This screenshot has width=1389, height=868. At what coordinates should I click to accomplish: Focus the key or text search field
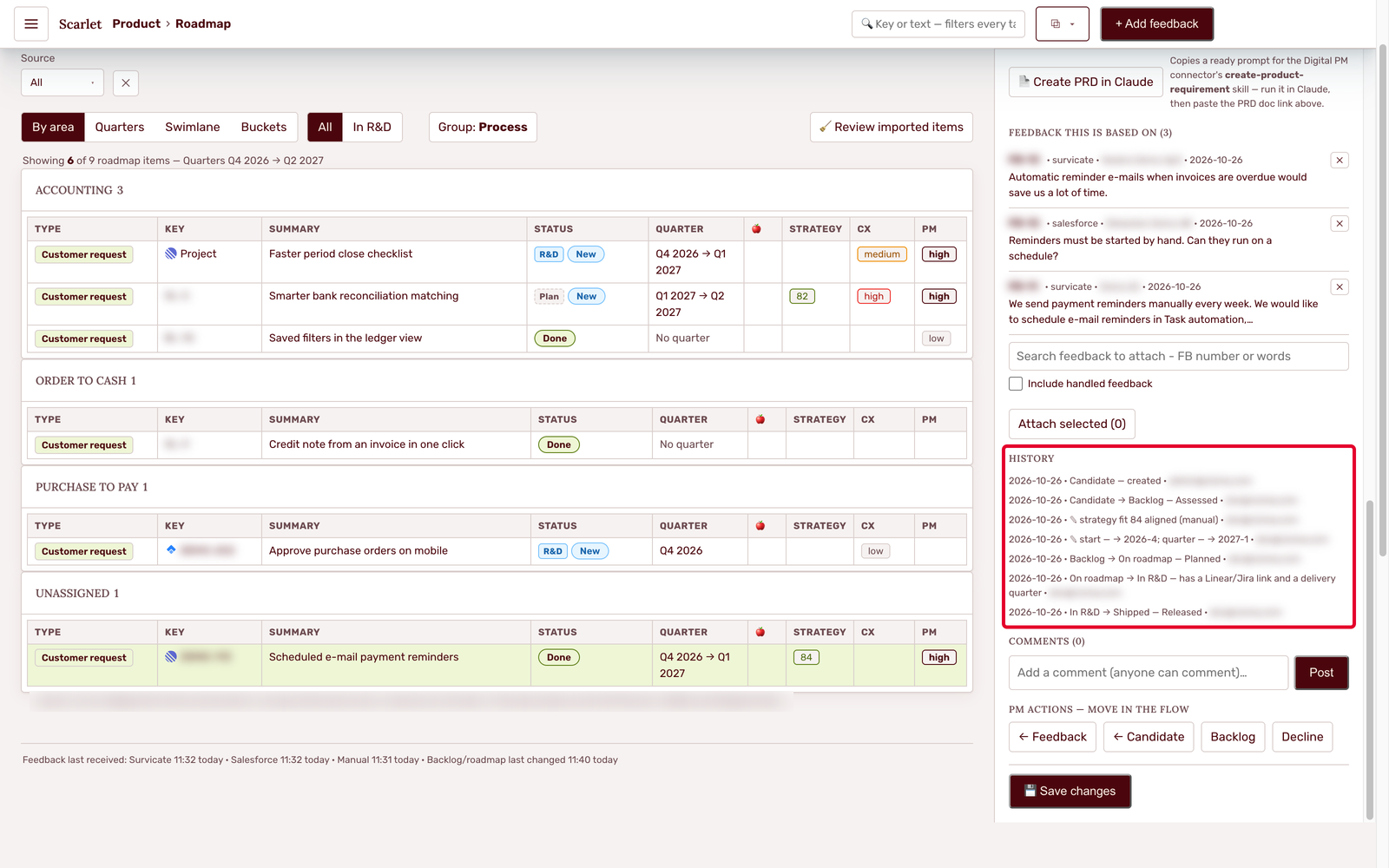coord(938,24)
